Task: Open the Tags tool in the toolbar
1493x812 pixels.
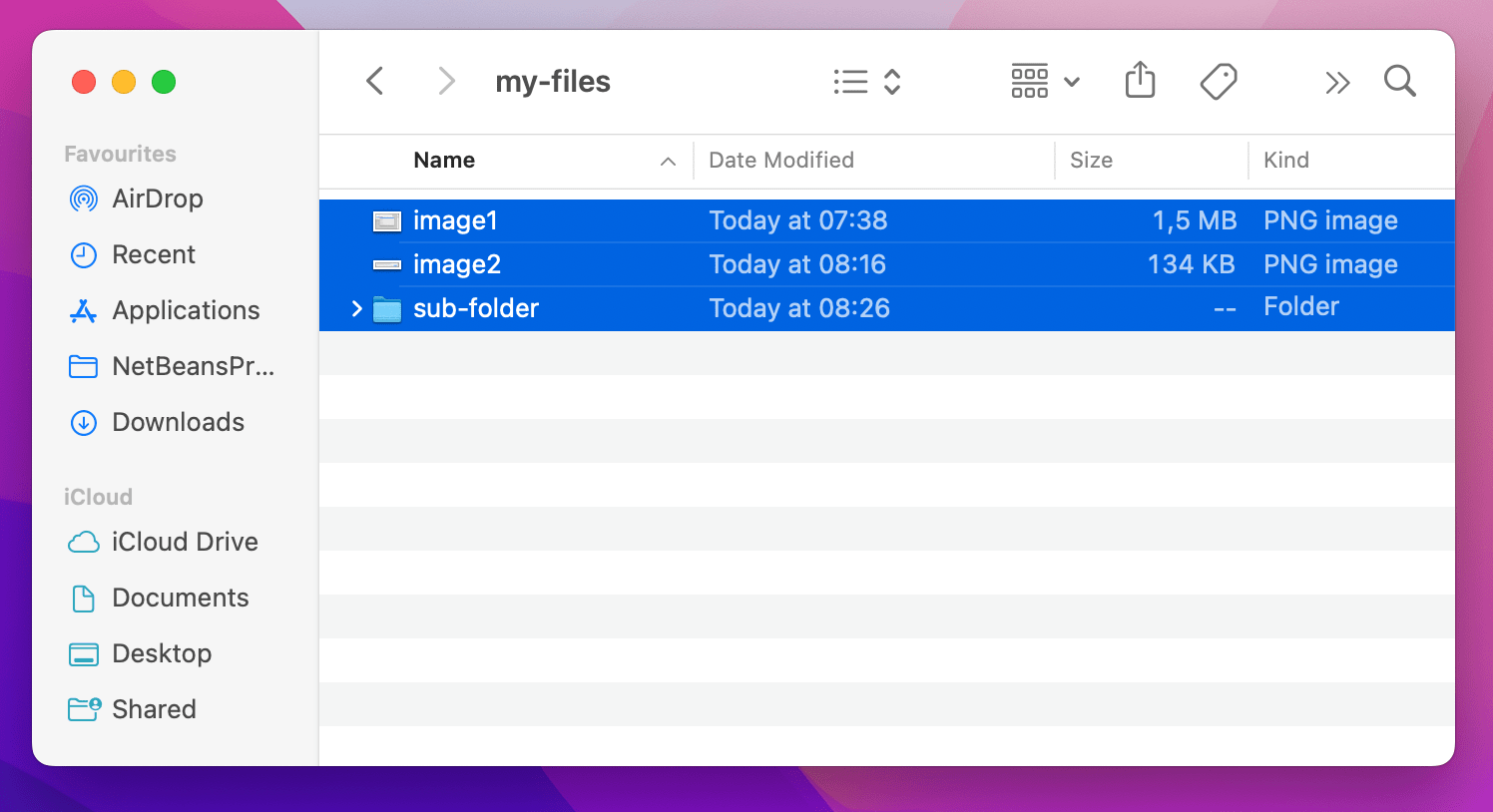Action: point(1218,81)
